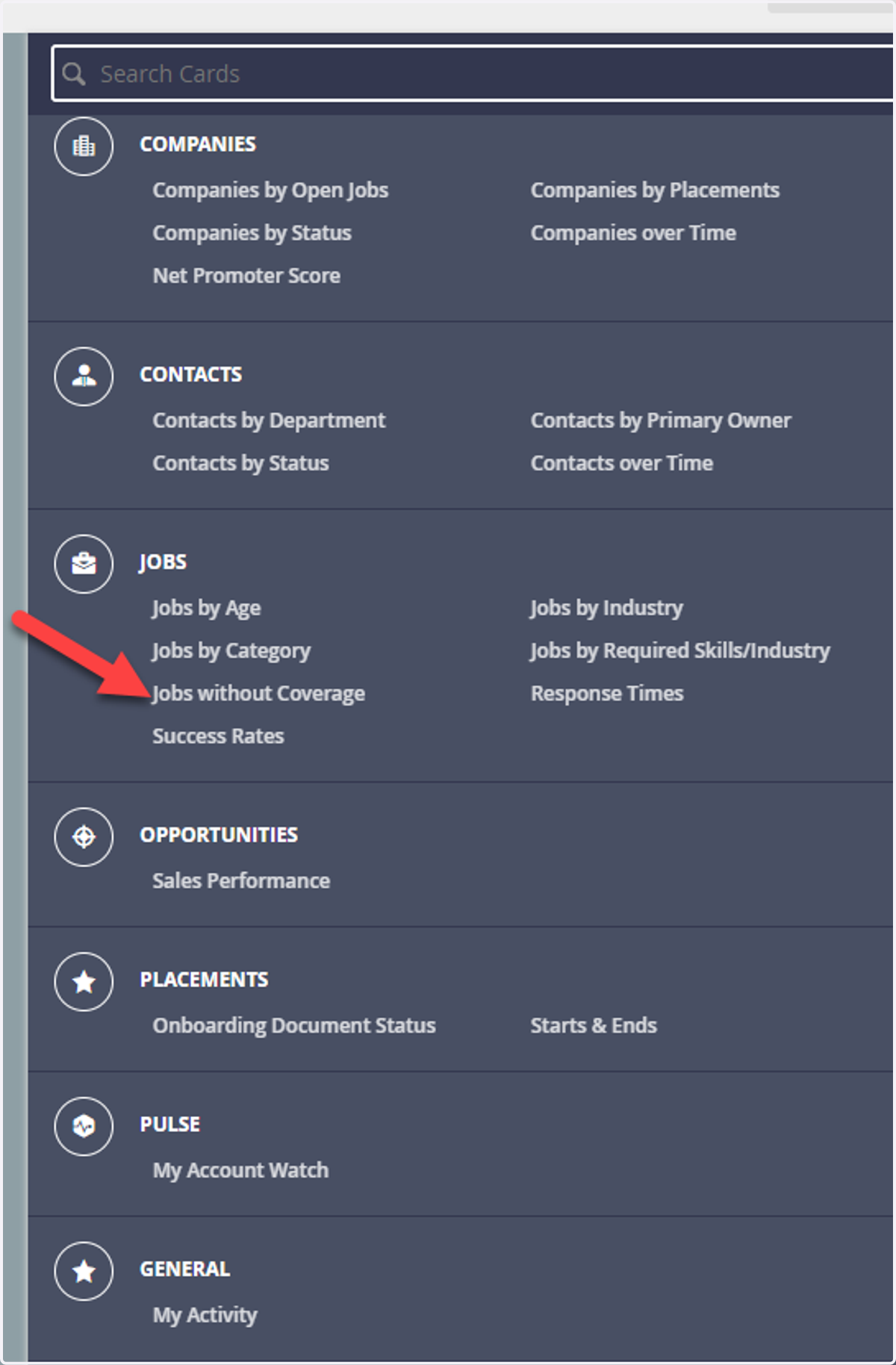Open Companies over Time card
Viewport: 896px width, 1365px height.
coord(633,233)
